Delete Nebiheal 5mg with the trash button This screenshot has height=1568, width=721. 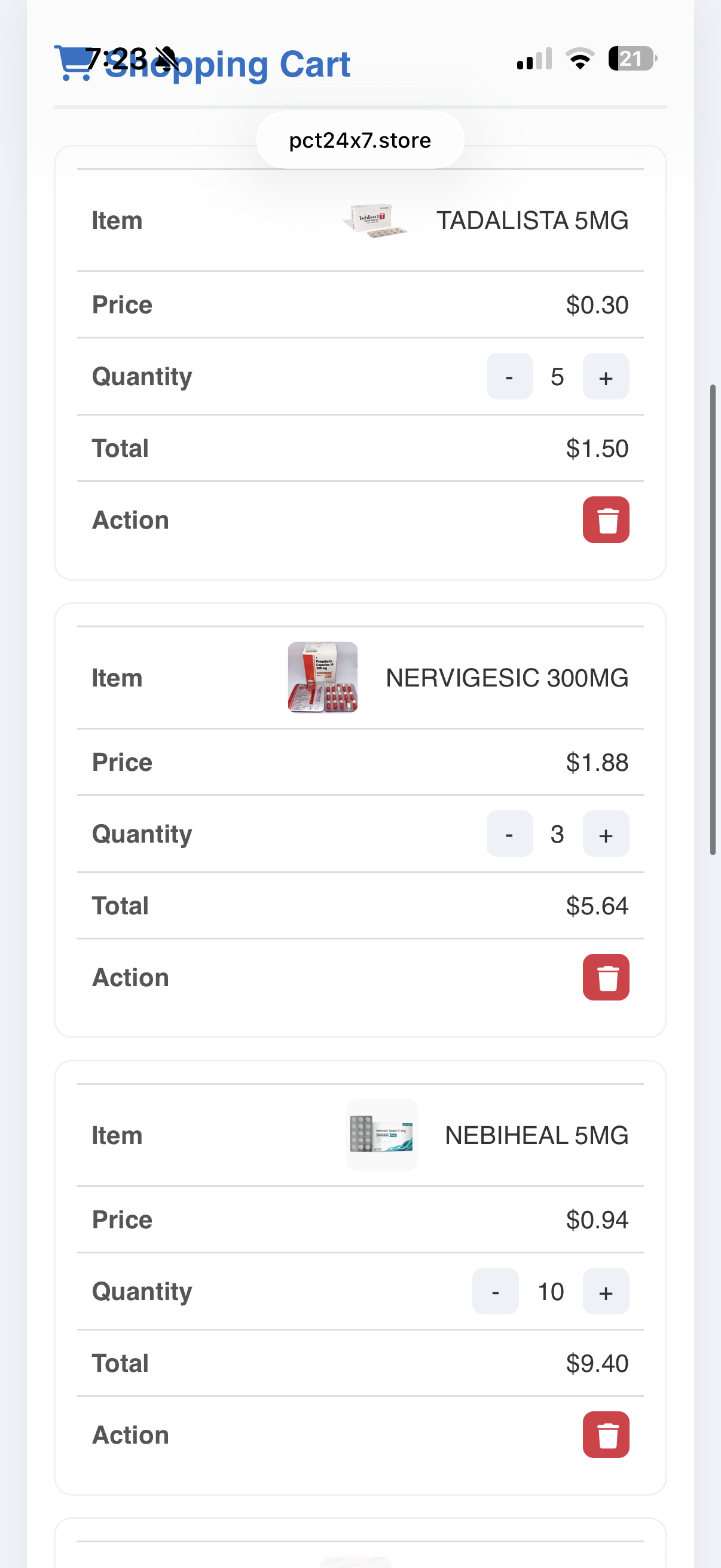pyautogui.click(x=606, y=1435)
